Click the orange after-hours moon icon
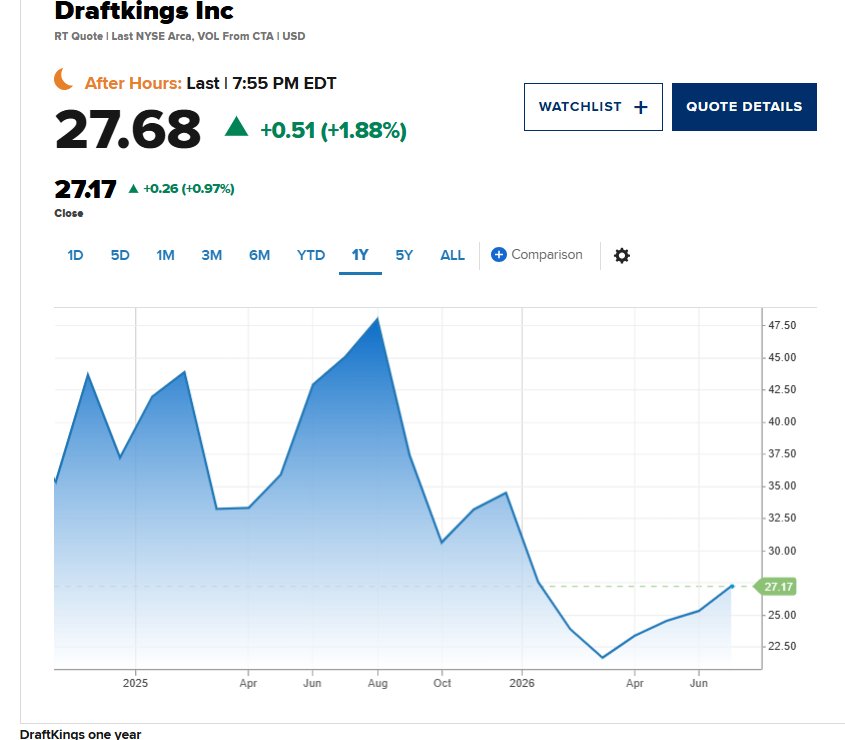 click(64, 80)
